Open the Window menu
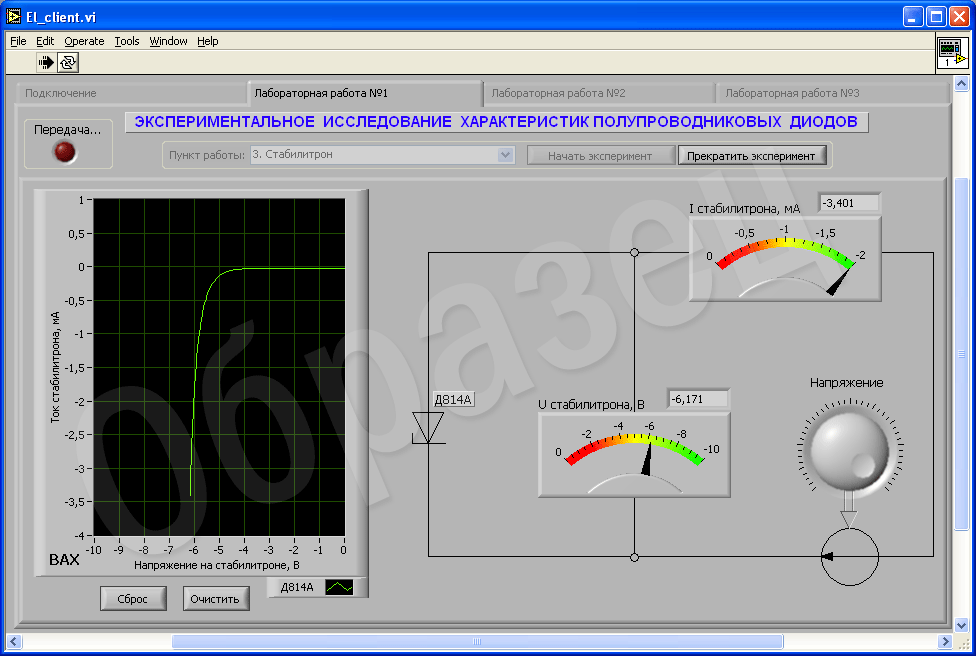The height and width of the screenshot is (656, 976). click(168, 41)
